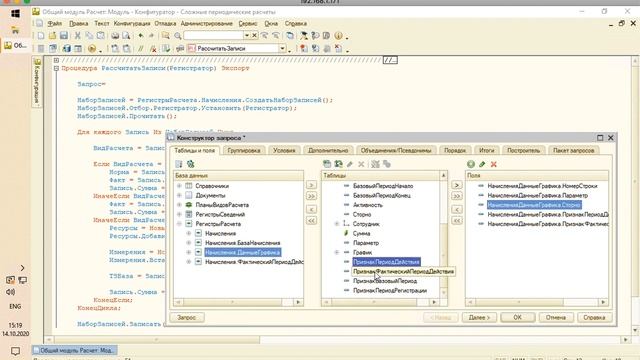Delete field with red X above Поля

[x=494, y=164]
